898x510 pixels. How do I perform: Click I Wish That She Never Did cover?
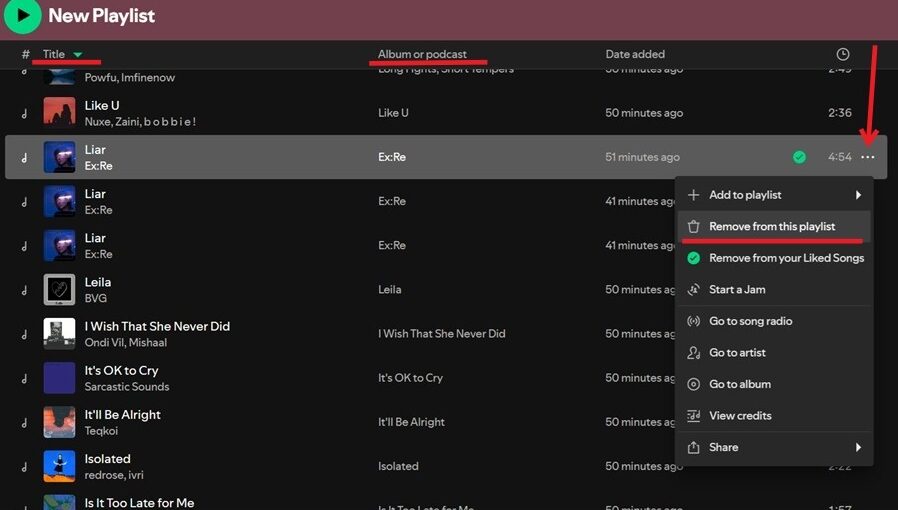coord(60,333)
